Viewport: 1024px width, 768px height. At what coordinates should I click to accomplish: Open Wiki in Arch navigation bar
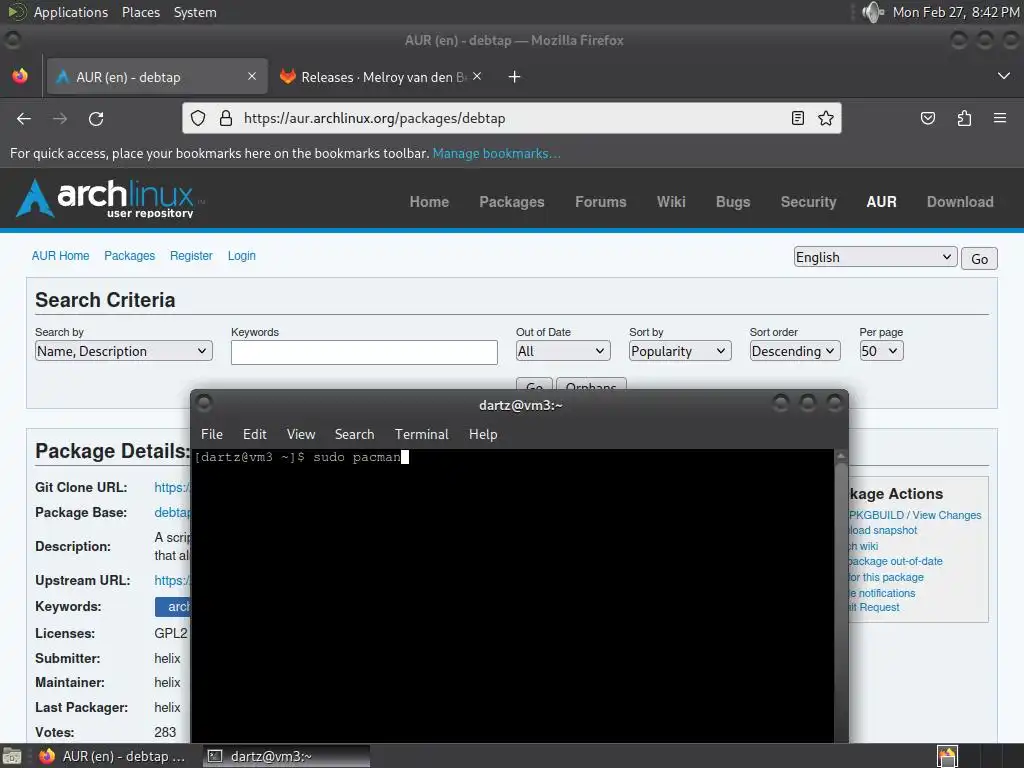[671, 202]
